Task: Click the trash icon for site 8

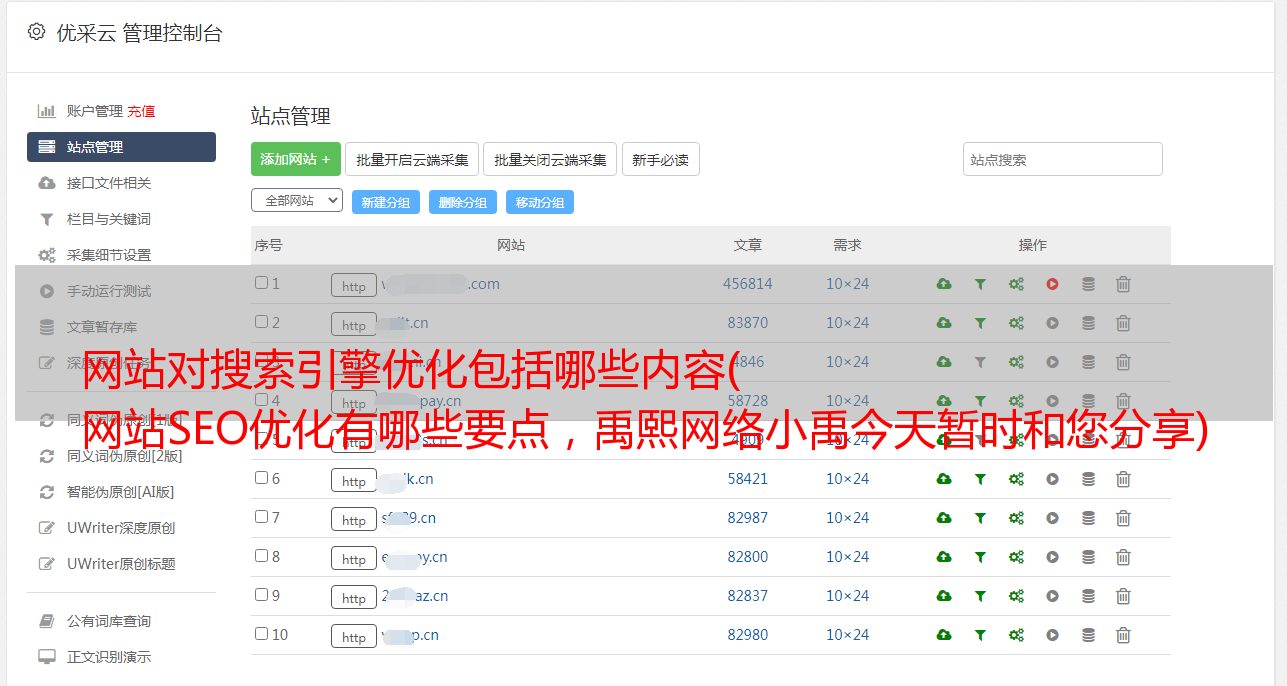Action: 1123,557
